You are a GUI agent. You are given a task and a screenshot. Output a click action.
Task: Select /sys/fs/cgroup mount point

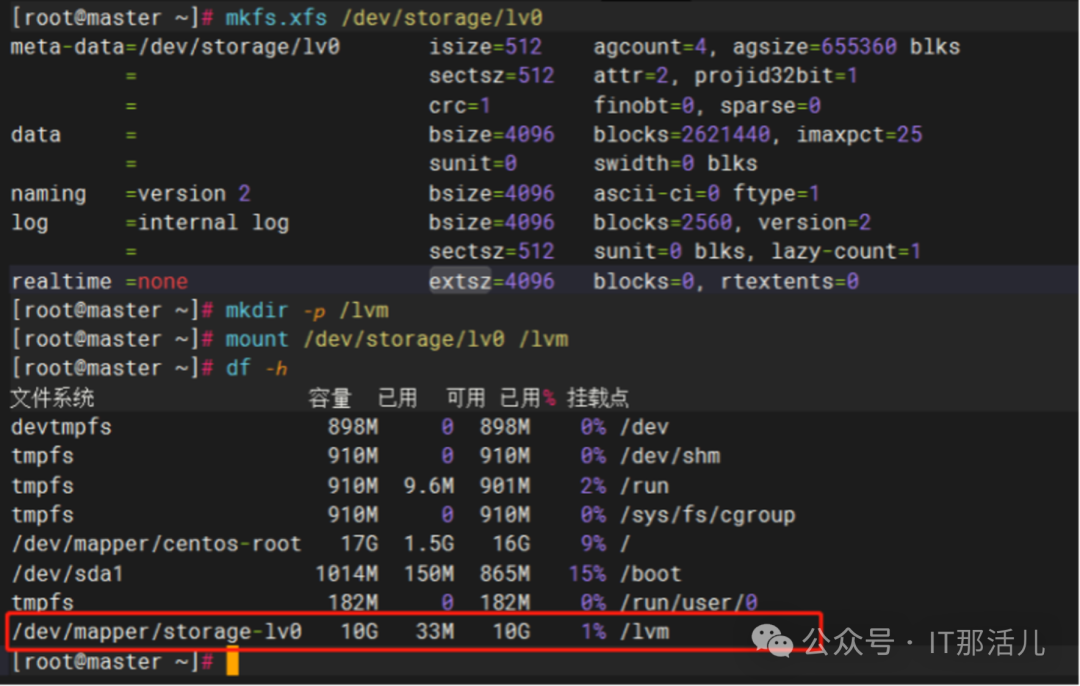(707, 515)
